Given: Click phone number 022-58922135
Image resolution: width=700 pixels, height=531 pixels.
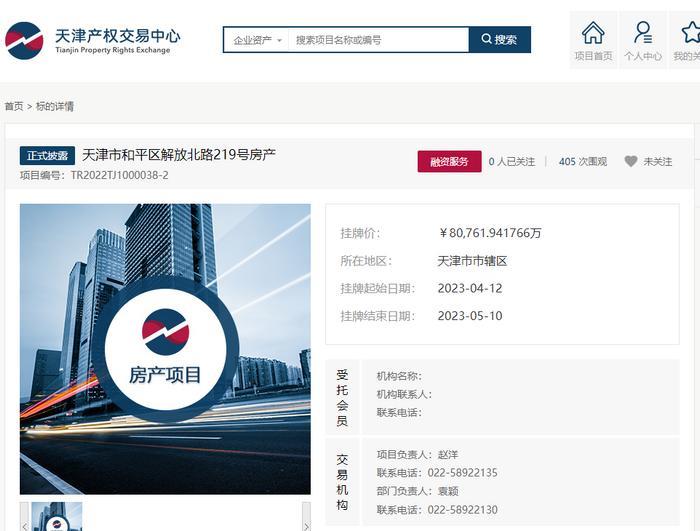Looking at the screenshot, I should point(462,473).
